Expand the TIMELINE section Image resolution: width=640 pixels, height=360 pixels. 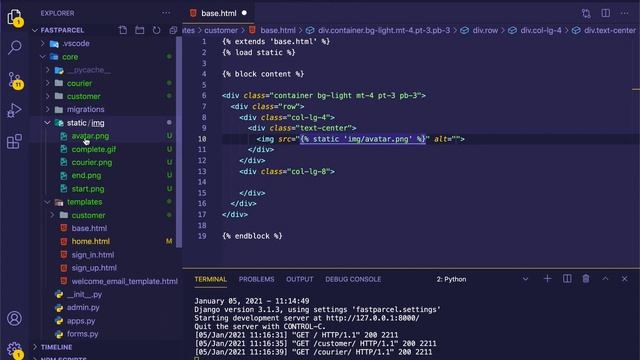56,347
